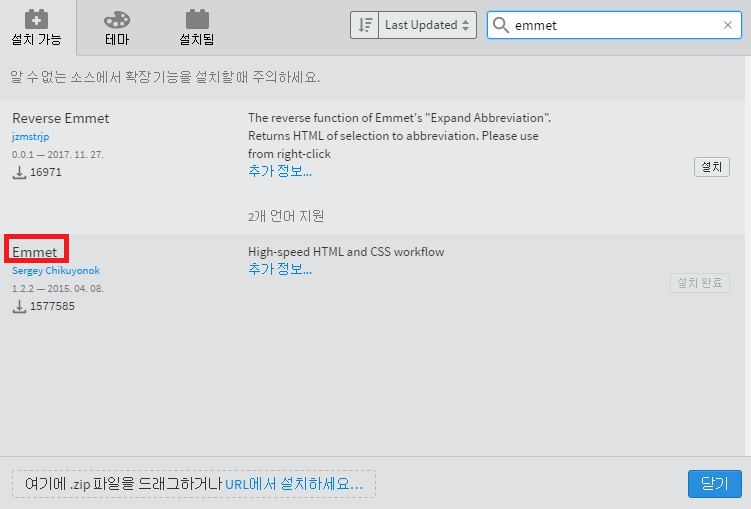
Task: Open author link jzmstrjp
Action: coord(31,137)
